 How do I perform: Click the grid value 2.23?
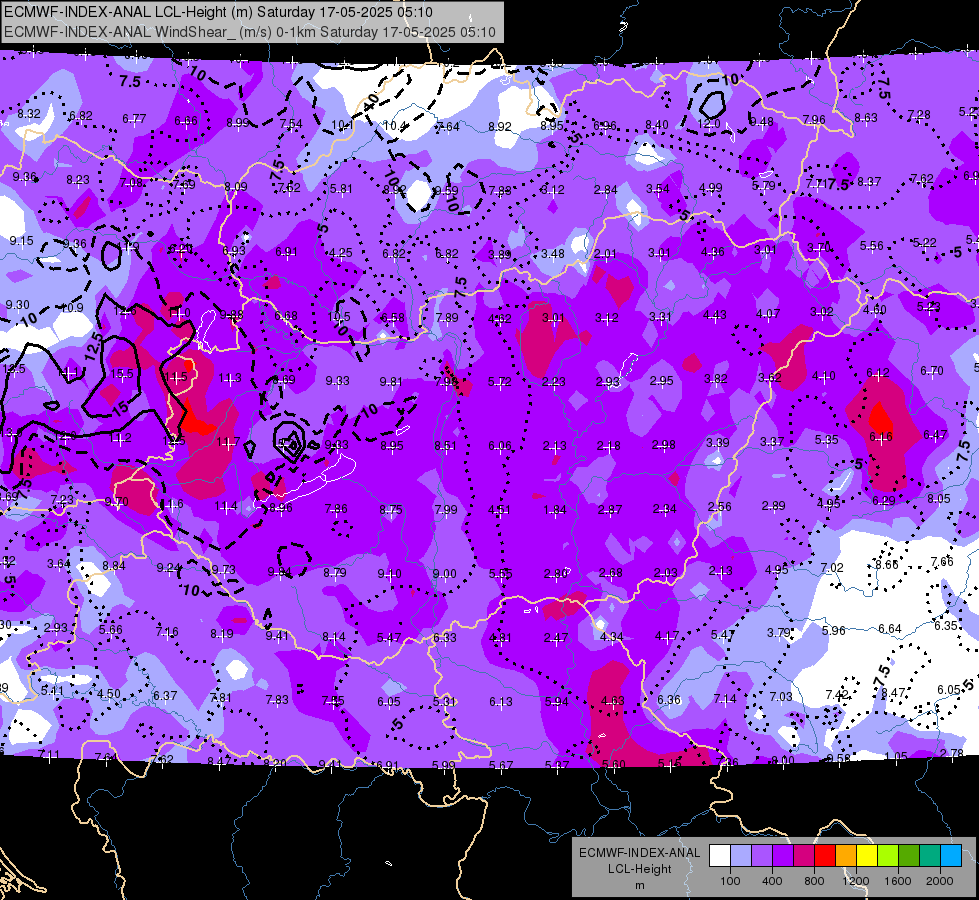click(x=554, y=382)
